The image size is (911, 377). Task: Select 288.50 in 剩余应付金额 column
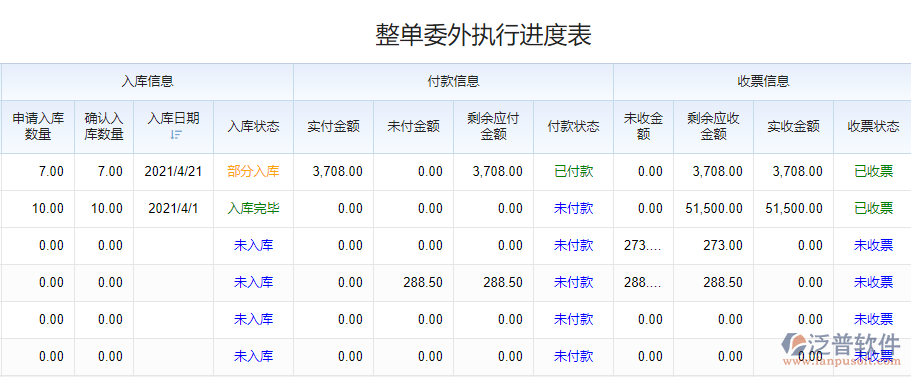503,282
